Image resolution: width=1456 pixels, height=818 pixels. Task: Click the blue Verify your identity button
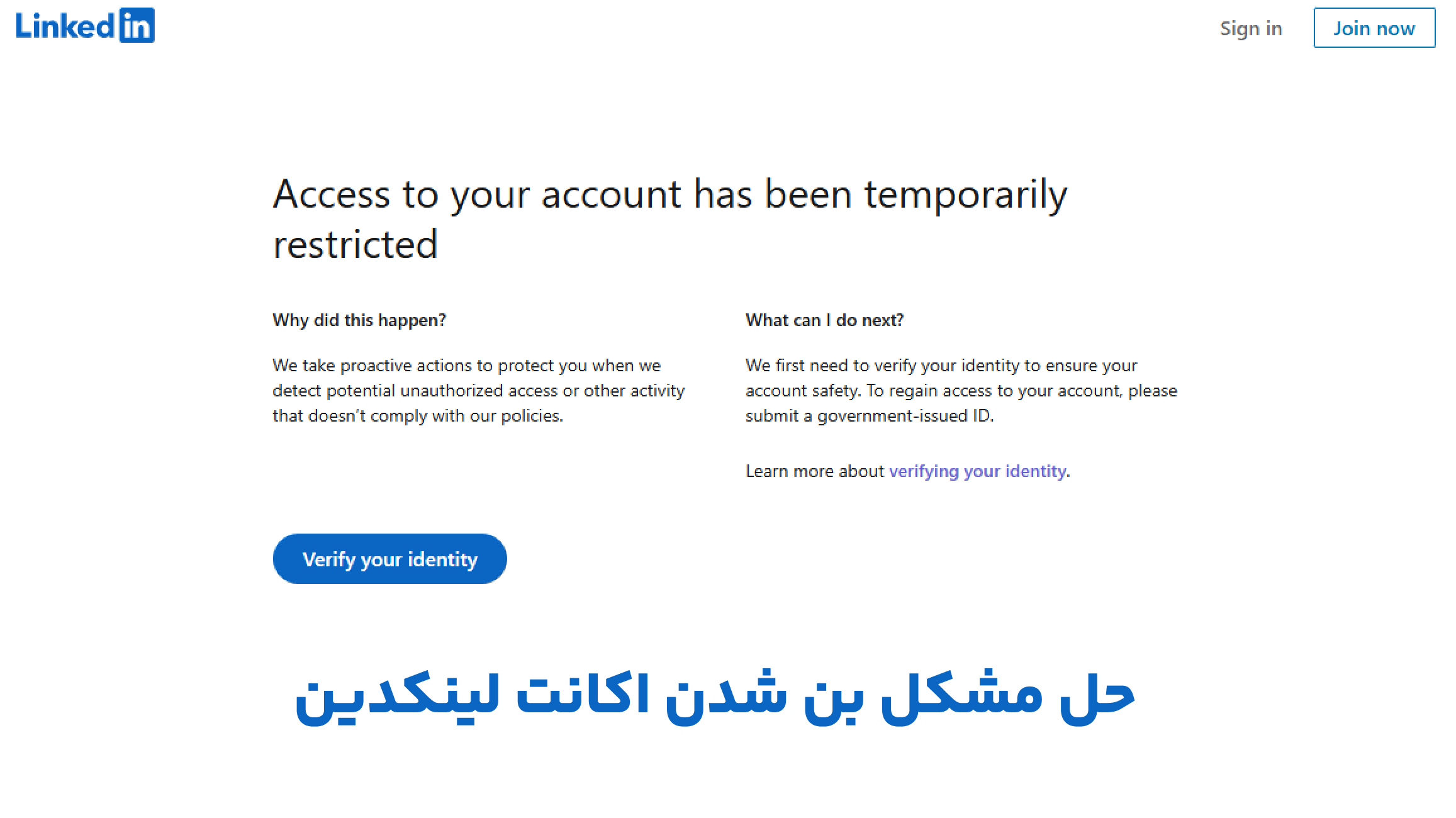click(x=389, y=559)
